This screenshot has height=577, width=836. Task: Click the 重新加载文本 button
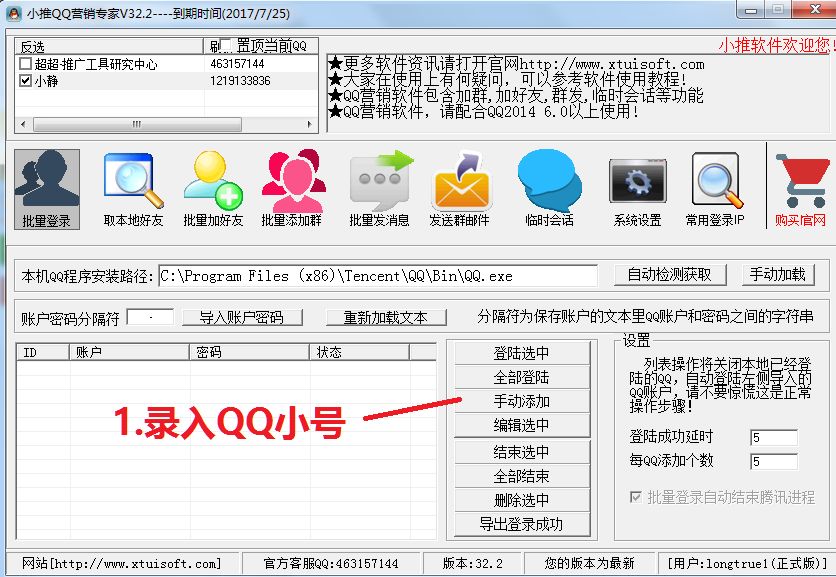pos(386,317)
